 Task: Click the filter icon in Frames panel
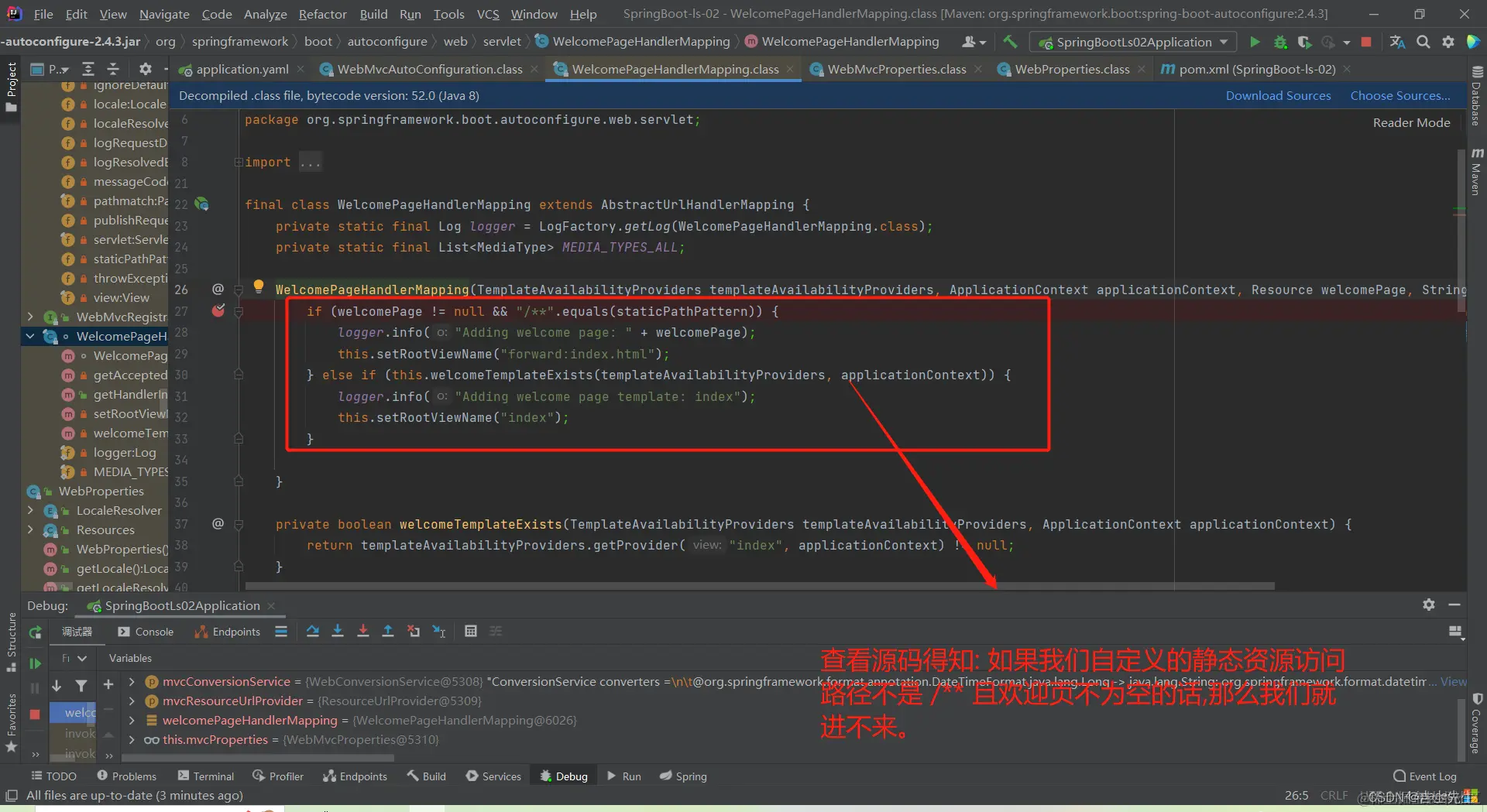click(x=81, y=685)
